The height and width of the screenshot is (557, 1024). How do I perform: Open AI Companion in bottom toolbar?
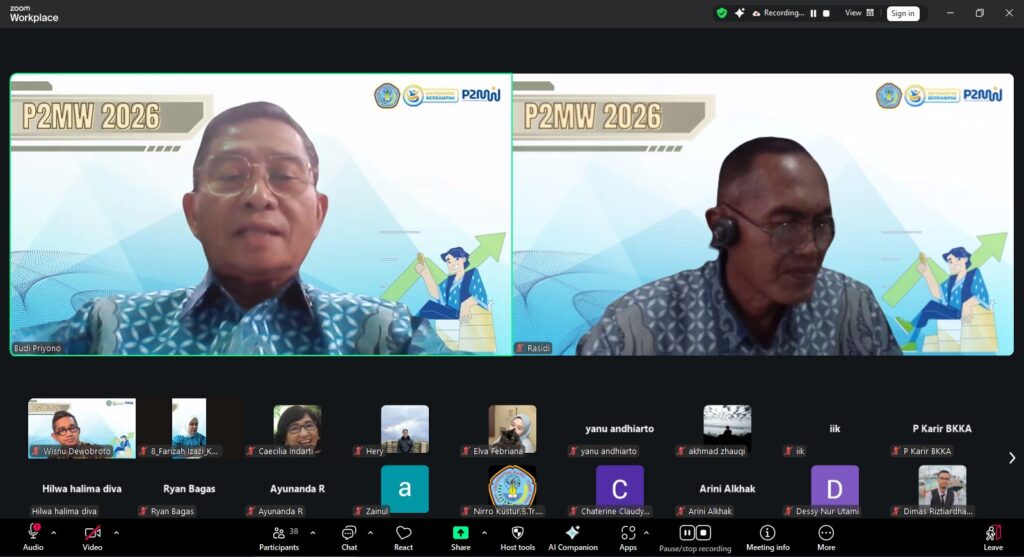click(572, 534)
